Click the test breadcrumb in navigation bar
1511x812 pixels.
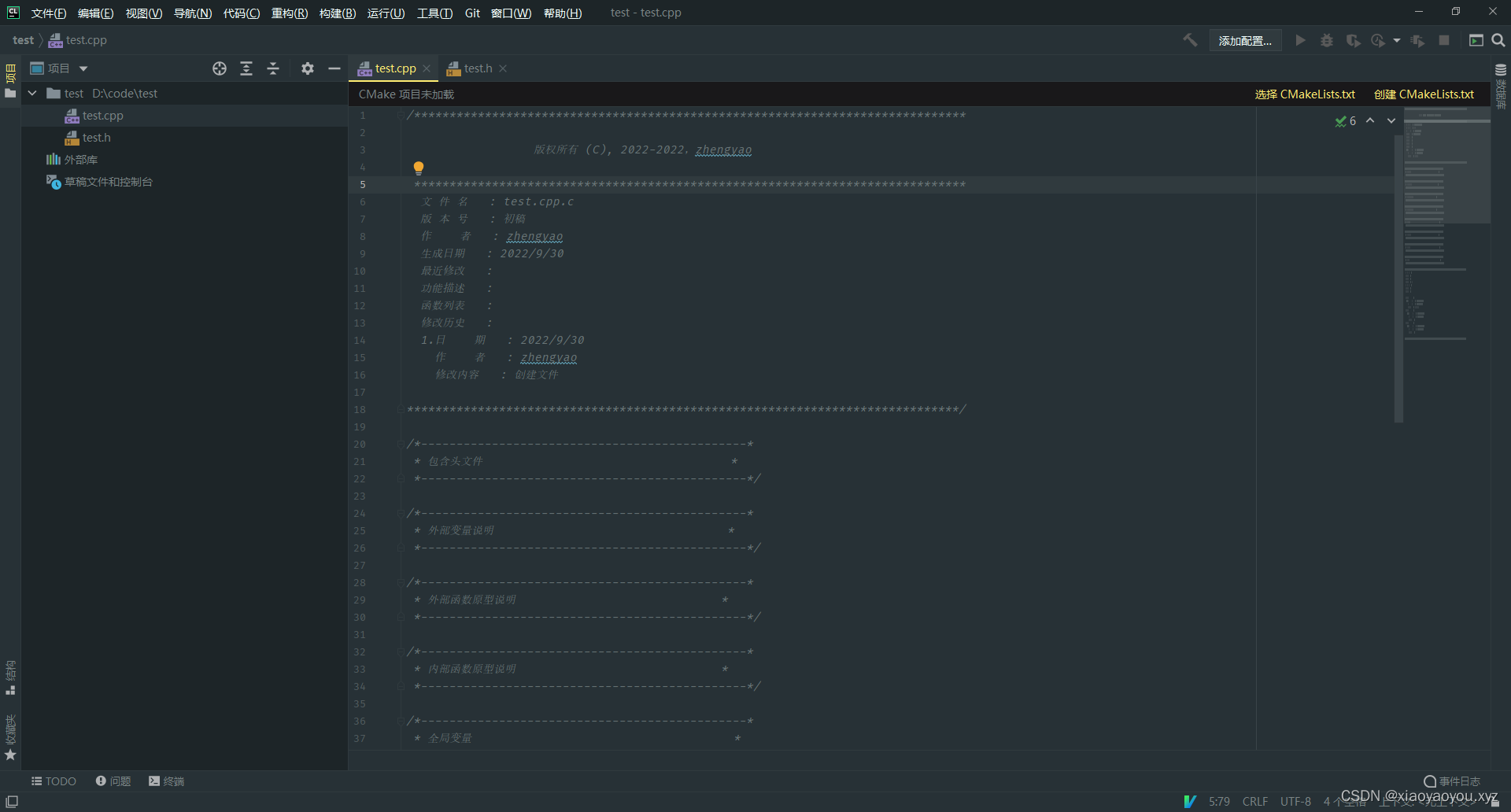[x=23, y=40]
